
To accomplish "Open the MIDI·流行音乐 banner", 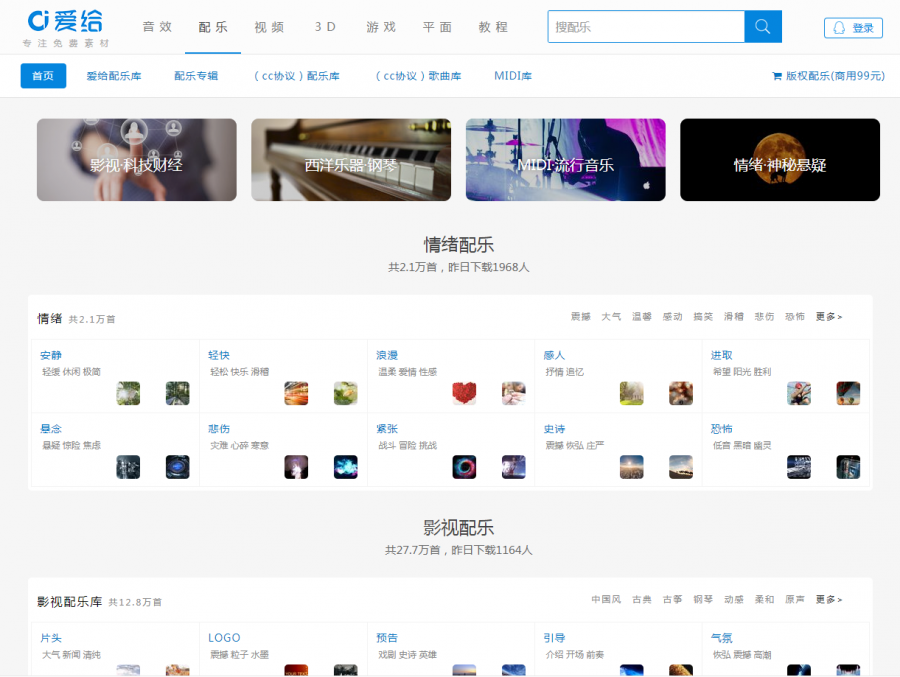I will pos(565,160).
